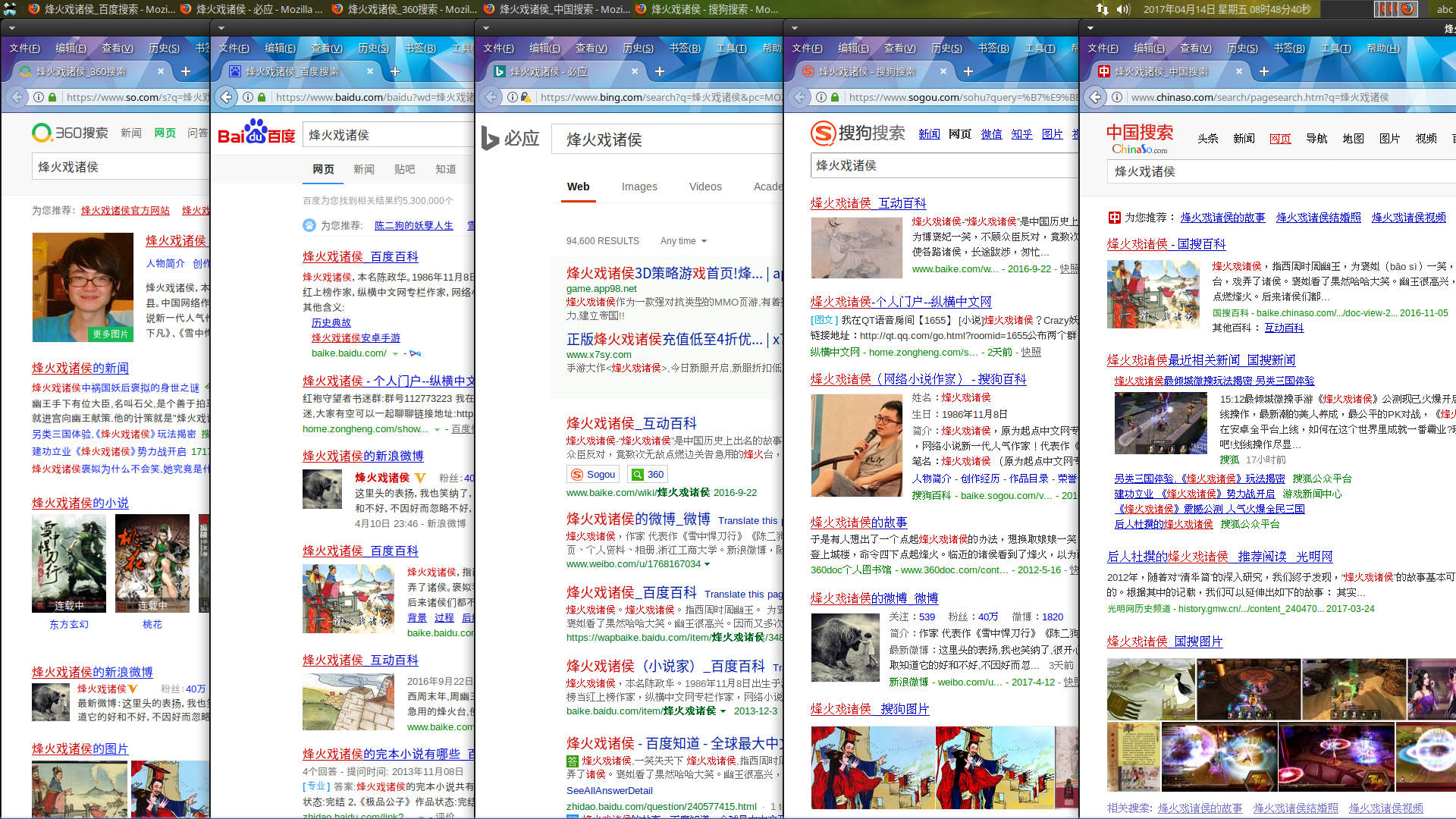Open 头条 category in Chinaso
1456x819 pixels.
(x=1208, y=139)
